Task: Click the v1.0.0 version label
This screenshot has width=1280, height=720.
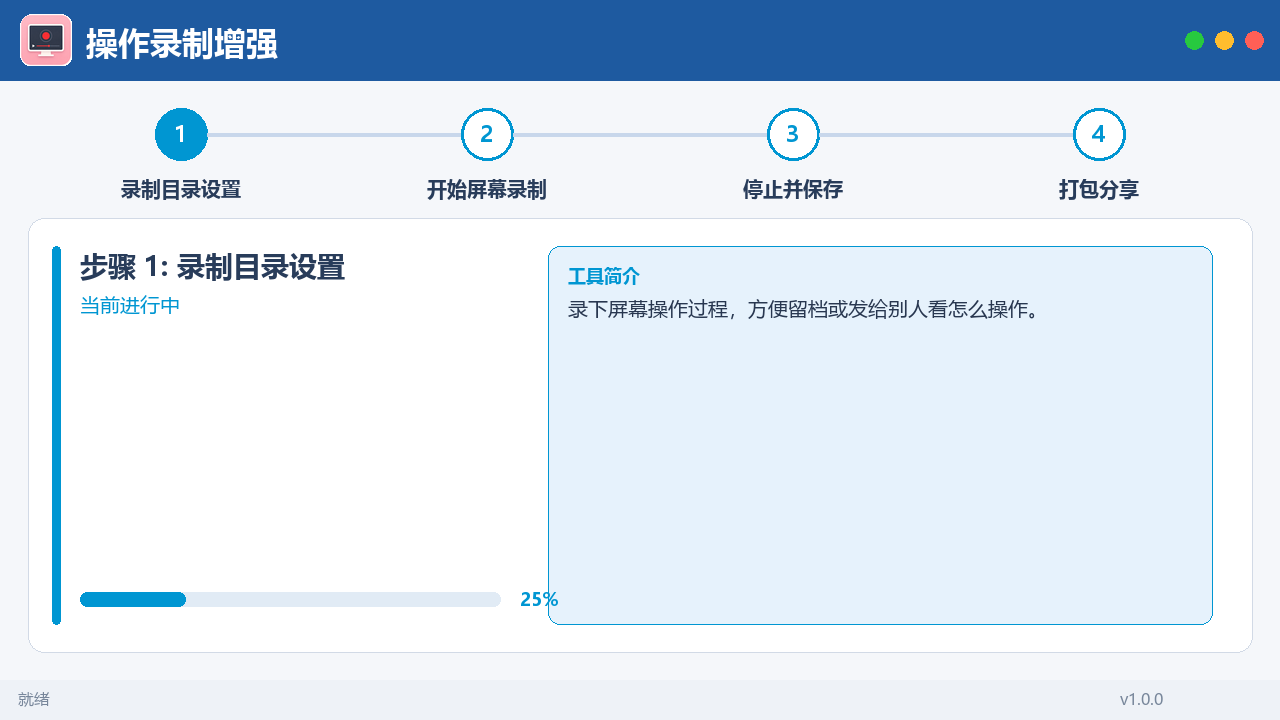Action: [x=1141, y=699]
